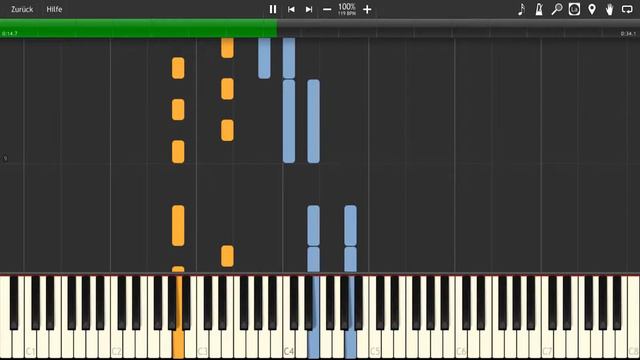This screenshot has height=360, width=640.
Task: Open the sheet music note icon
Action: point(521,9)
